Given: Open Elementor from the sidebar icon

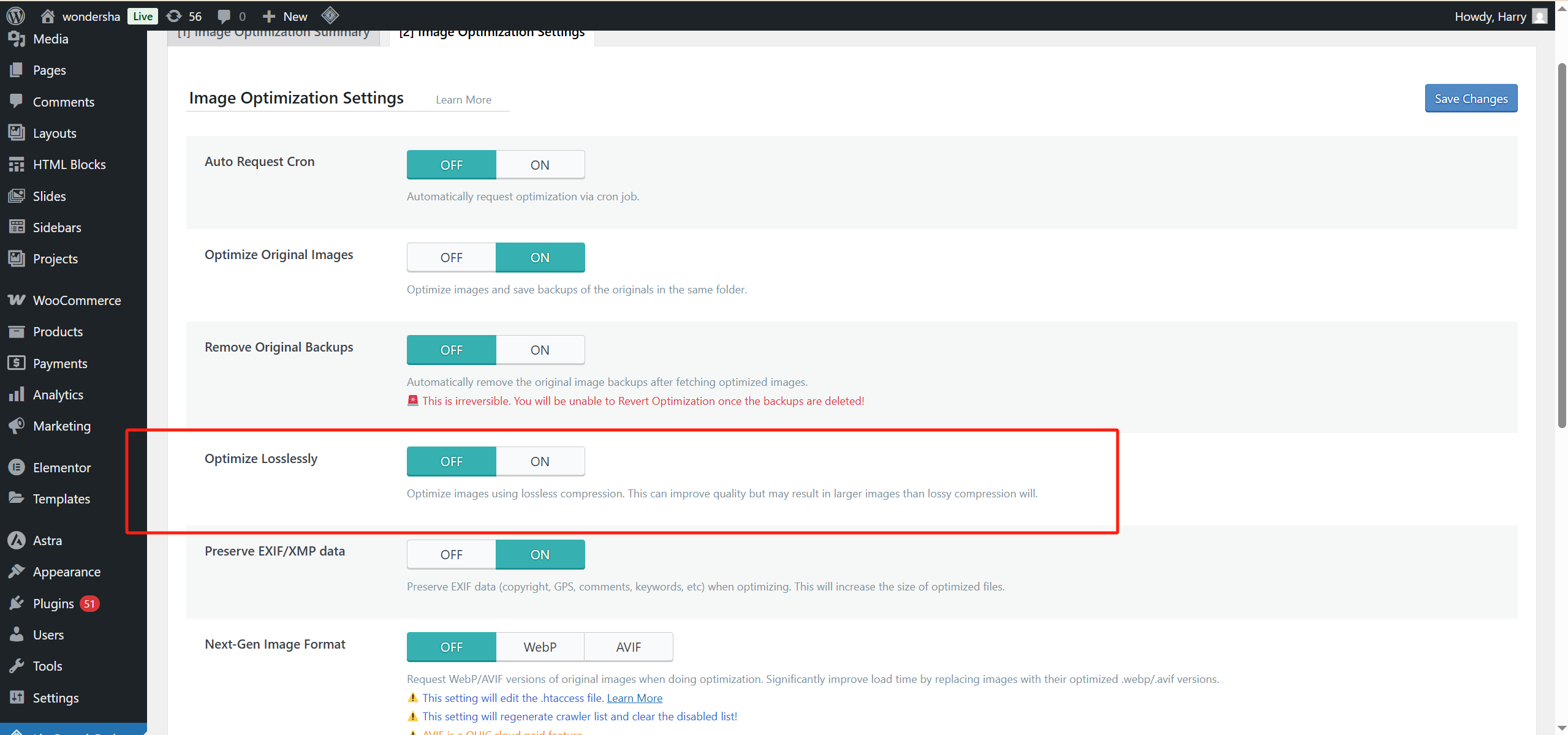Looking at the screenshot, I should (x=17, y=467).
